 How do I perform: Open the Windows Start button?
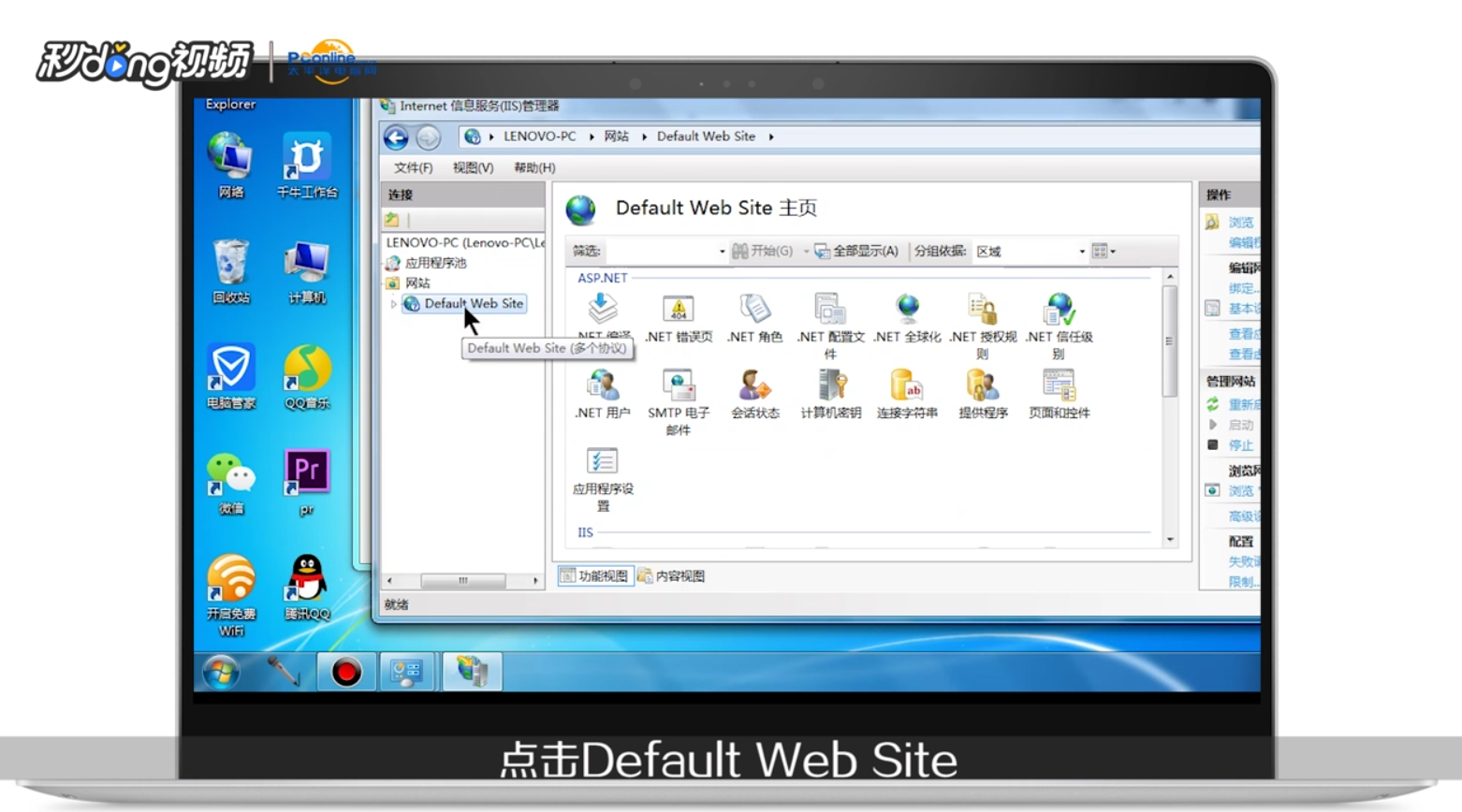click(x=222, y=672)
